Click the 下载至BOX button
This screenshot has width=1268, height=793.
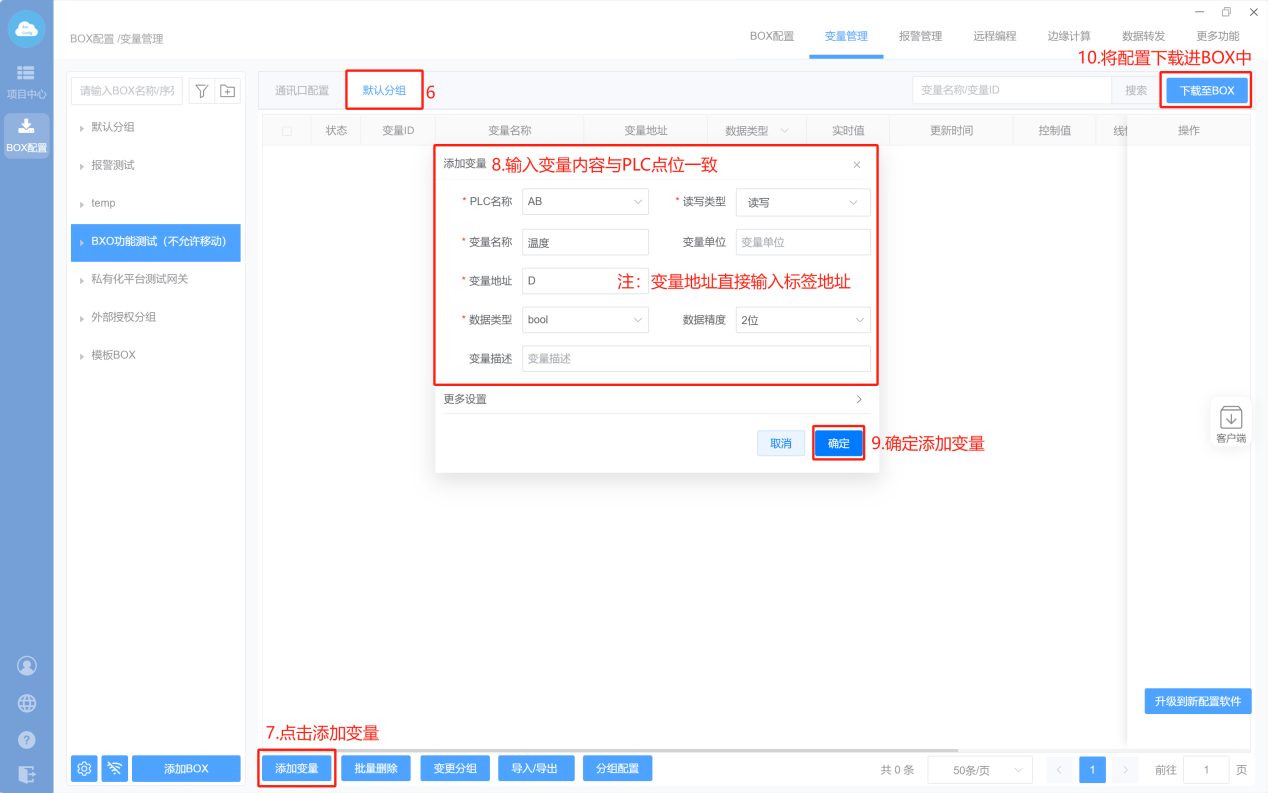tap(1206, 90)
